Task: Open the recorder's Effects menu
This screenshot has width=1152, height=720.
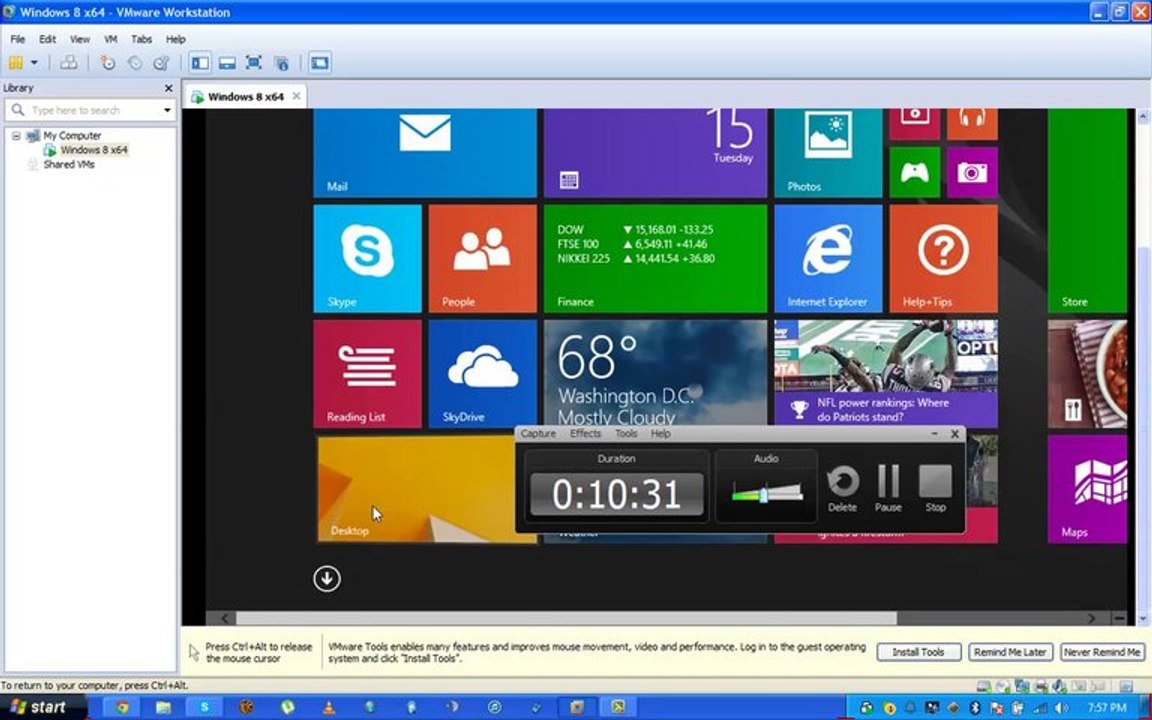Action: point(585,433)
